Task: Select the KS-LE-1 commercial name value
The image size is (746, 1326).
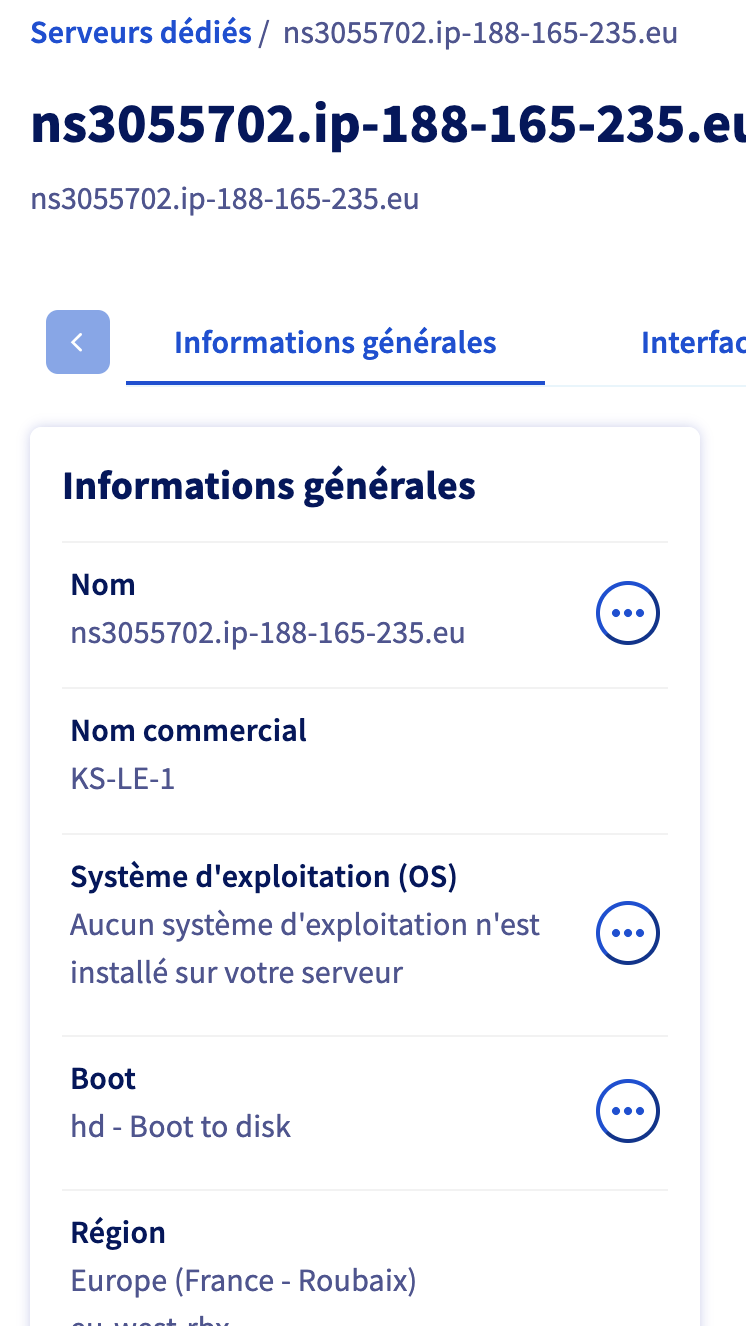Action: (123, 779)
